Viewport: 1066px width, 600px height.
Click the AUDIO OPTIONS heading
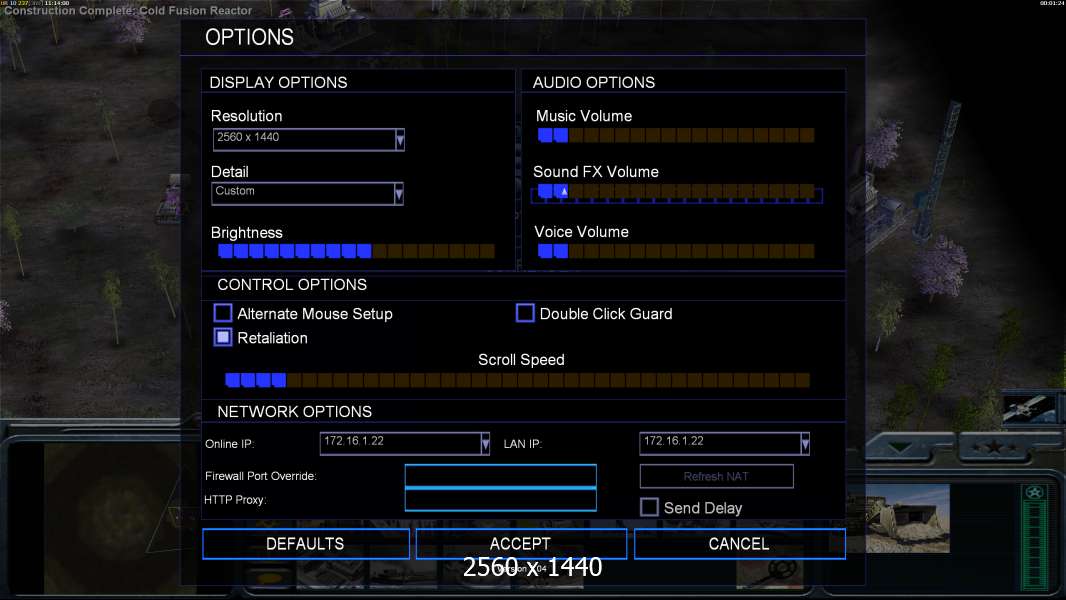(x=594, y=82)
